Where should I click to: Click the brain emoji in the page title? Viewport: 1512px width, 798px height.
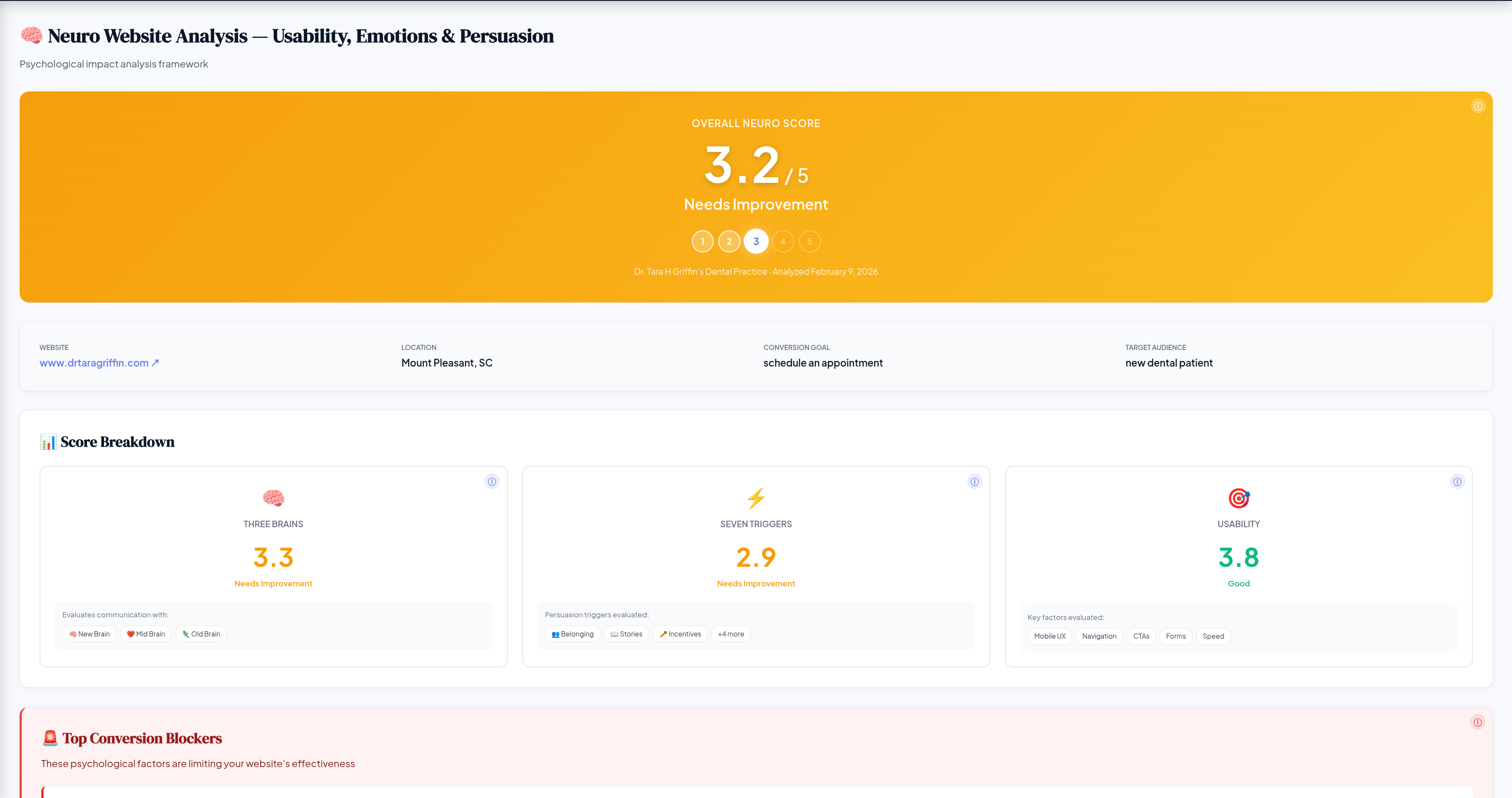[31, 35]
